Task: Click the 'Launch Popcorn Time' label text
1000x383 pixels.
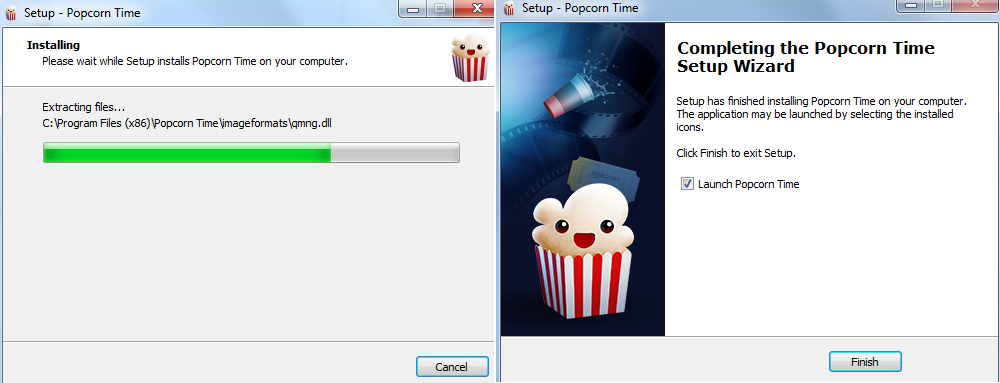Action: pyautogui.click(x=749, y=184)
